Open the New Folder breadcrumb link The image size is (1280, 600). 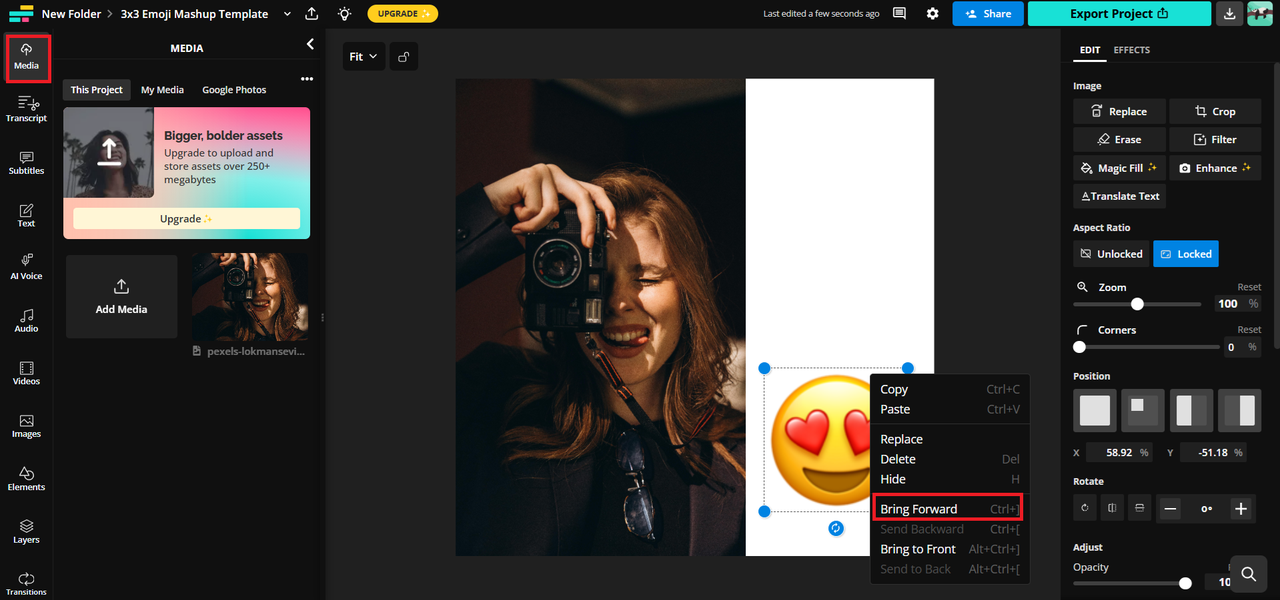click(x=71, y=14)
